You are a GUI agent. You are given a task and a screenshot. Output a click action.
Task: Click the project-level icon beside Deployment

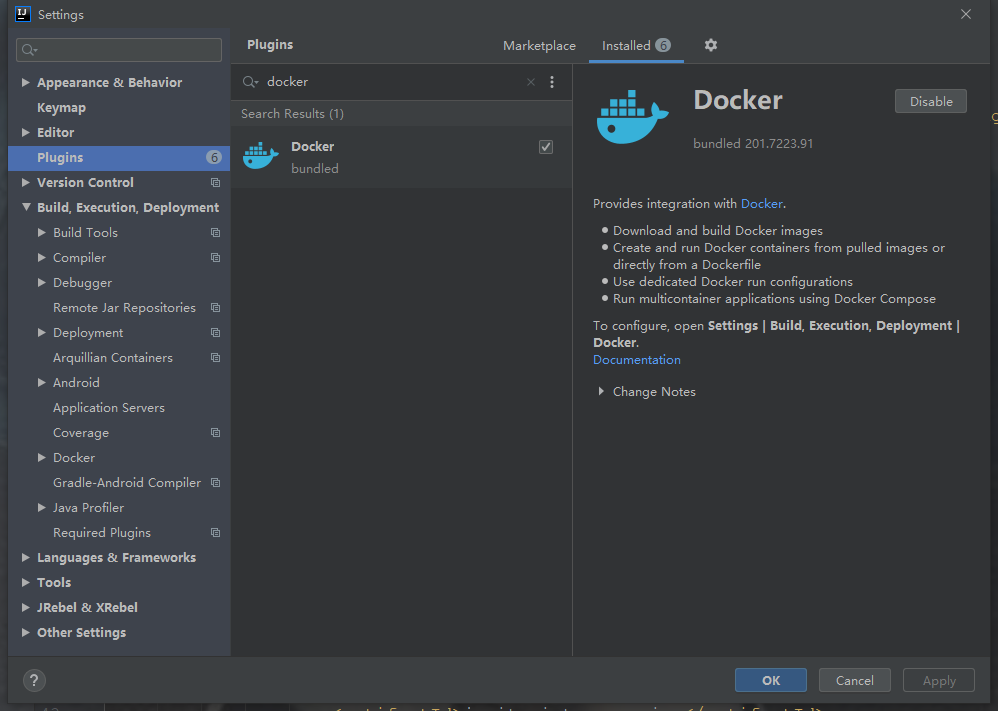point(216,333)
